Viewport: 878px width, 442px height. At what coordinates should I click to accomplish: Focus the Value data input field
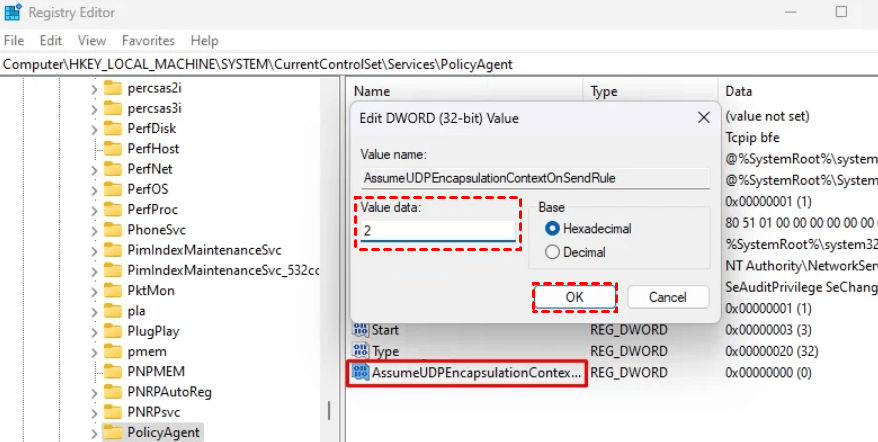click(x=438, y=230)
